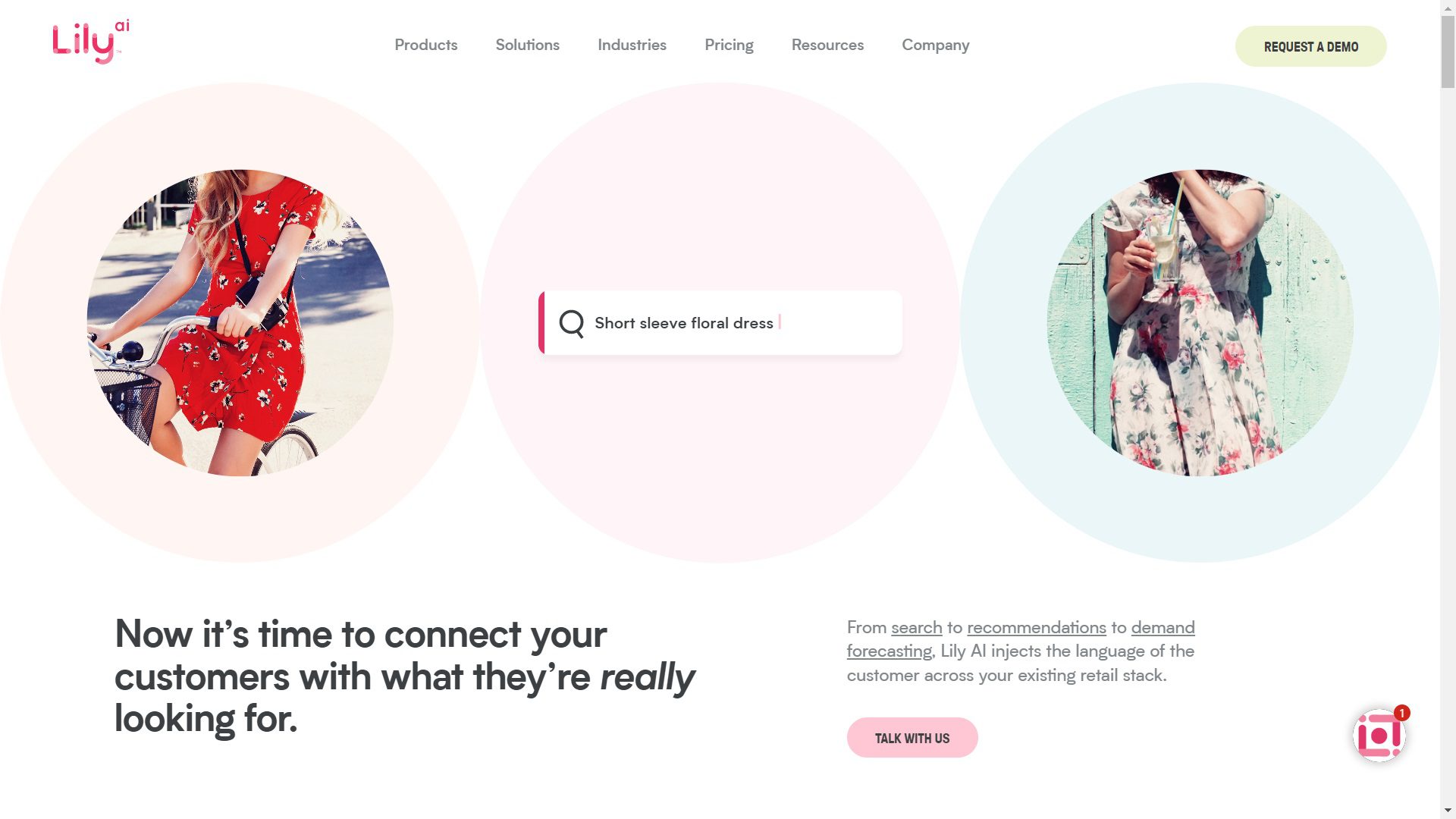Click the red notification badge on the chat icon
1456x819 pixels.
(1403, 713)
